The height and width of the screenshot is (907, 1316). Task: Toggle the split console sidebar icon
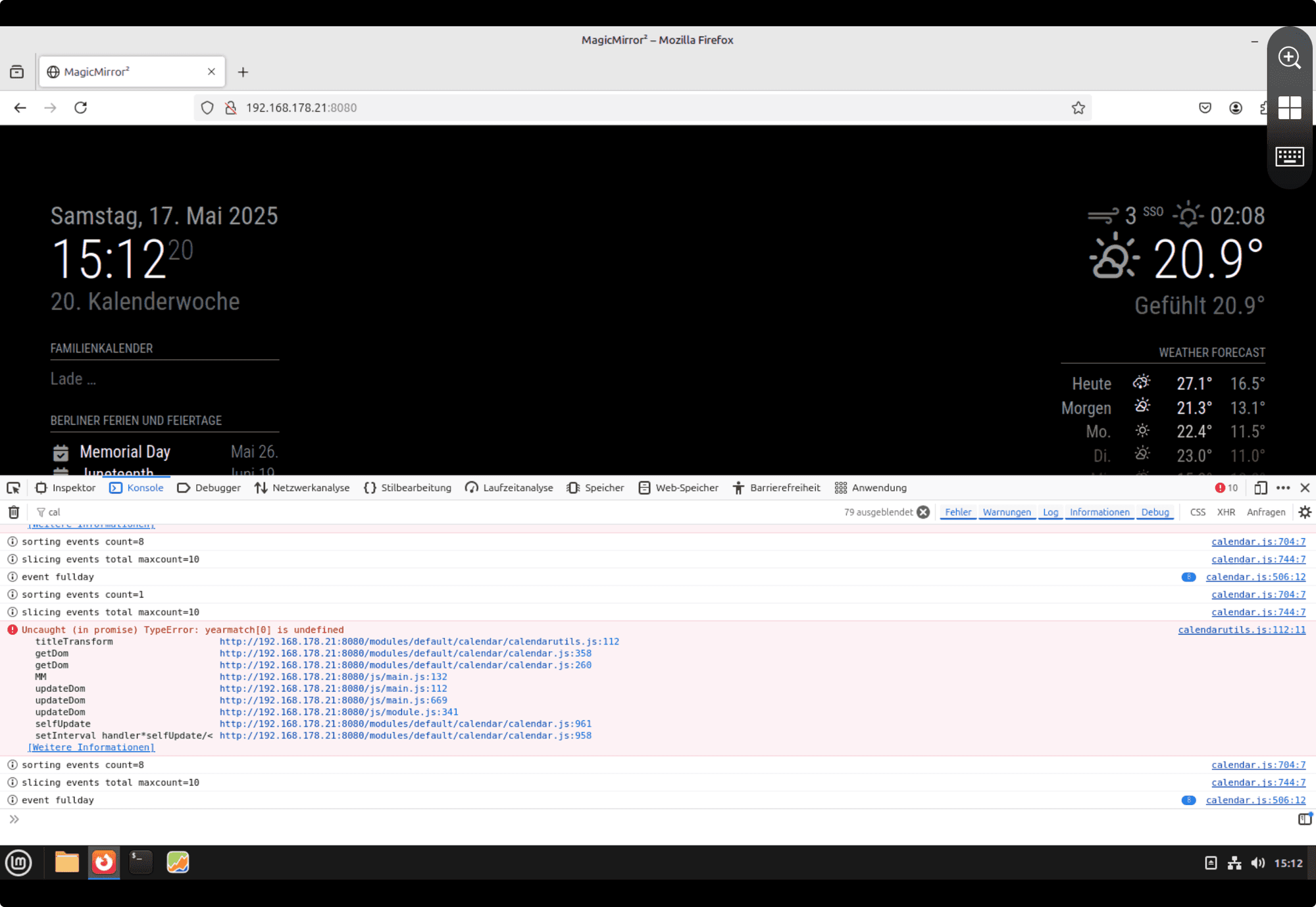pos(1304,819)
